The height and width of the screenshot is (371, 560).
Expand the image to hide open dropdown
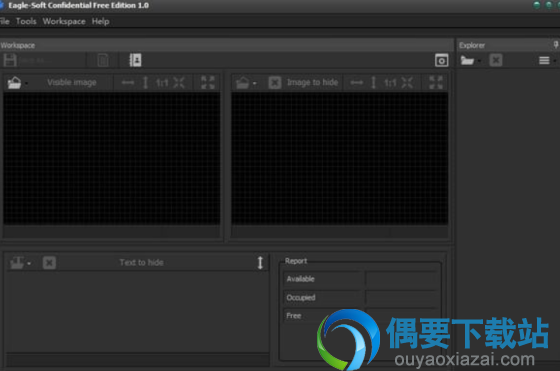[x=255, y=84]
